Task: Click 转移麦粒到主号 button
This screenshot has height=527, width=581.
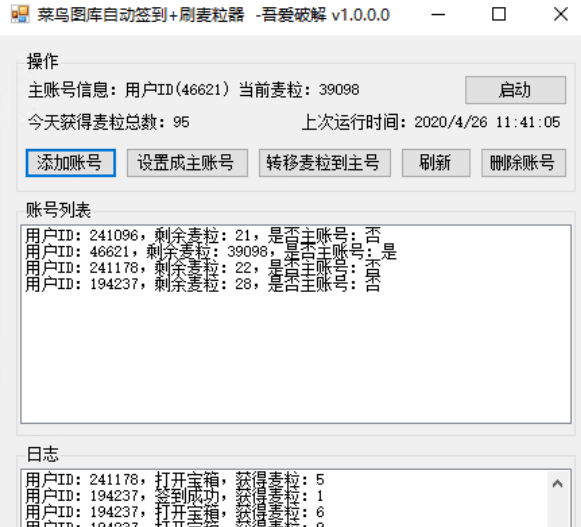Action: 325,163
